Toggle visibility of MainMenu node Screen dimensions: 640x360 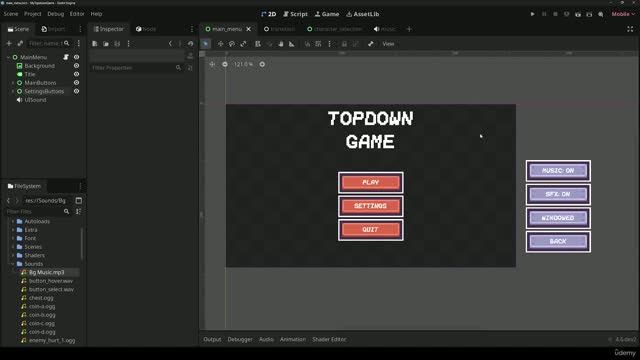tap(76, 57)
